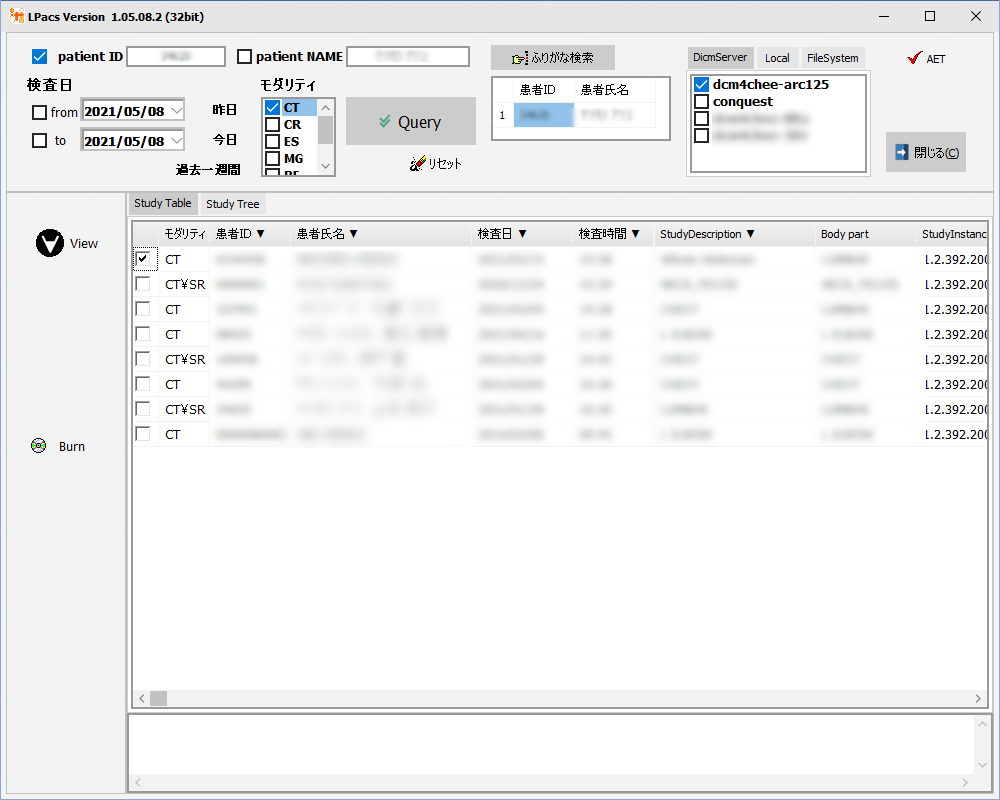Screen dimensions: 1000x800
Task: Uncheck the patient ID checkbox
Action: (x=40, y=56)
